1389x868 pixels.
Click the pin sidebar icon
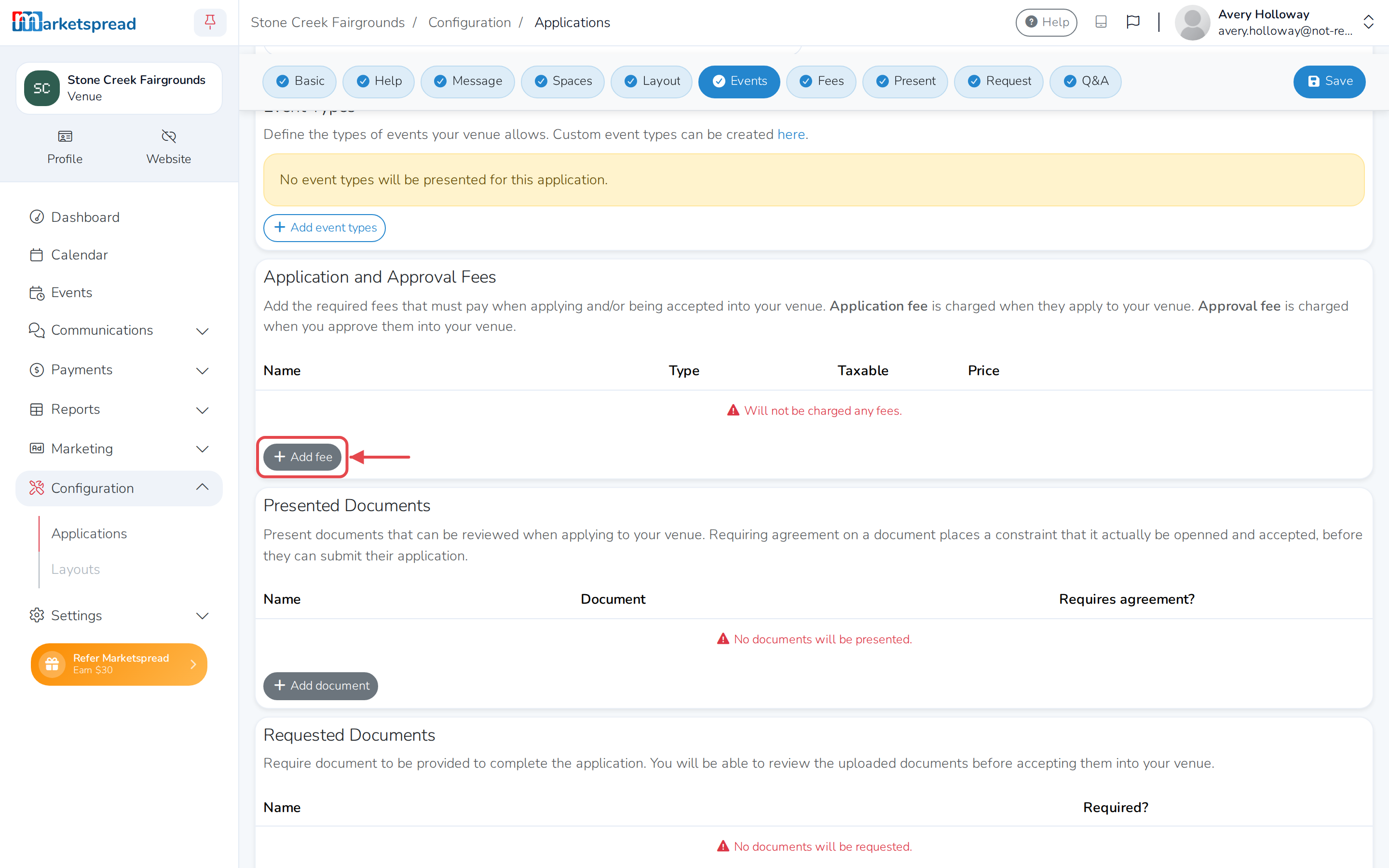[x=210, y=22]
